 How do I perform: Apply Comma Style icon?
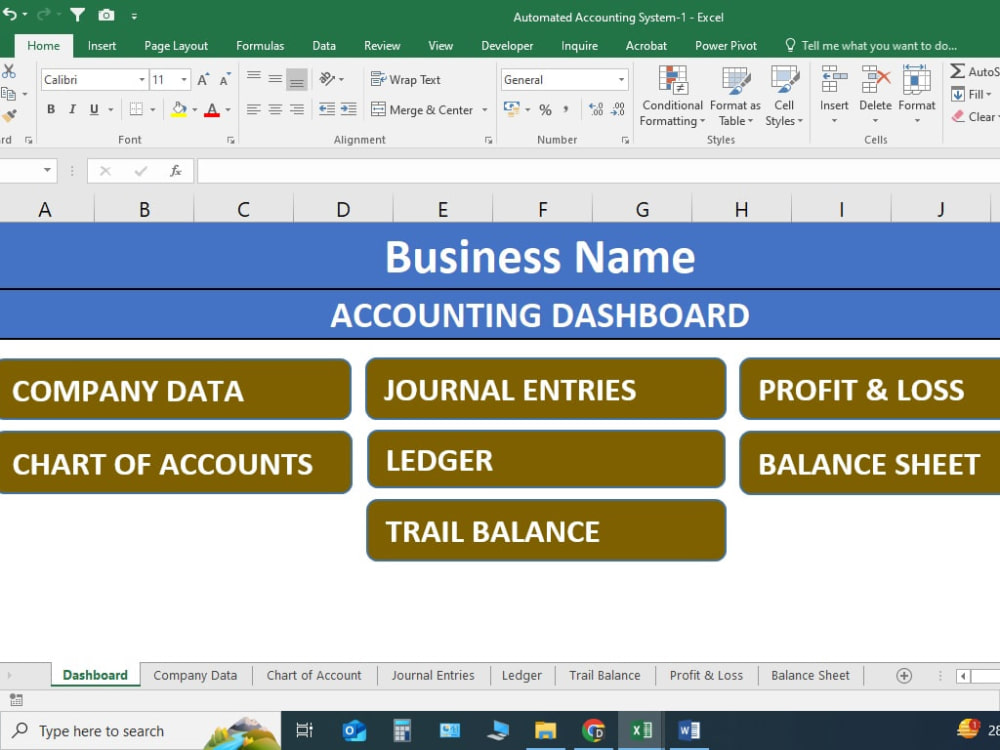(x=566, y=110)
